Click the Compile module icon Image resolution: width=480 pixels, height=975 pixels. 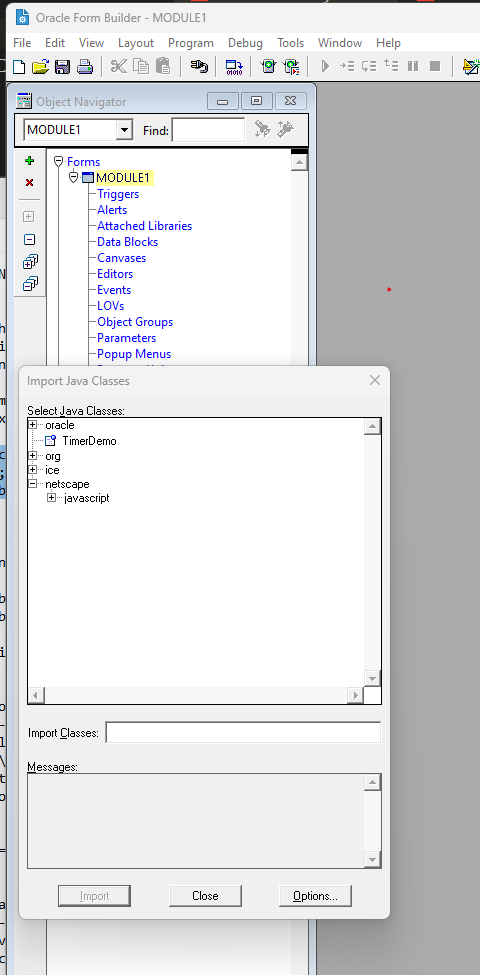point(234,67)
